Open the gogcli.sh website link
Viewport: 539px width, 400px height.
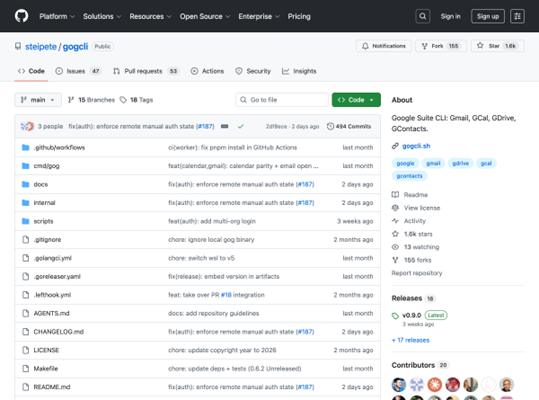(416, 146)
